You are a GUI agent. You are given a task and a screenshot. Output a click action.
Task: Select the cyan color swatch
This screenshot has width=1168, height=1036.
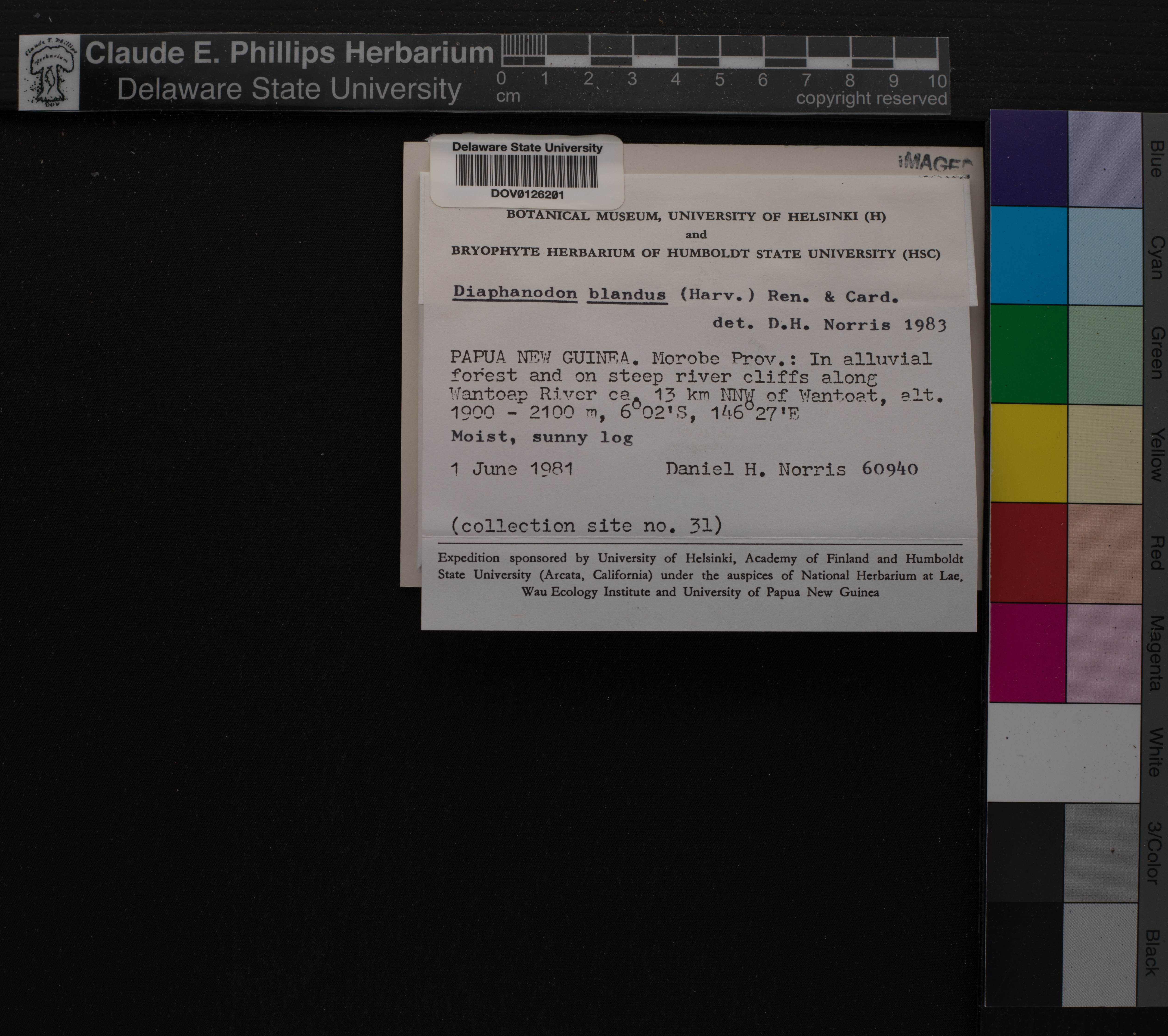(x=1029, y=255)
